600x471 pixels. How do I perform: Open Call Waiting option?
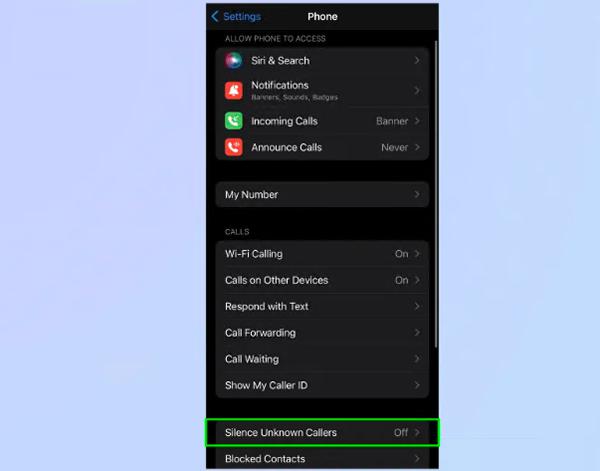click(252, 359)
